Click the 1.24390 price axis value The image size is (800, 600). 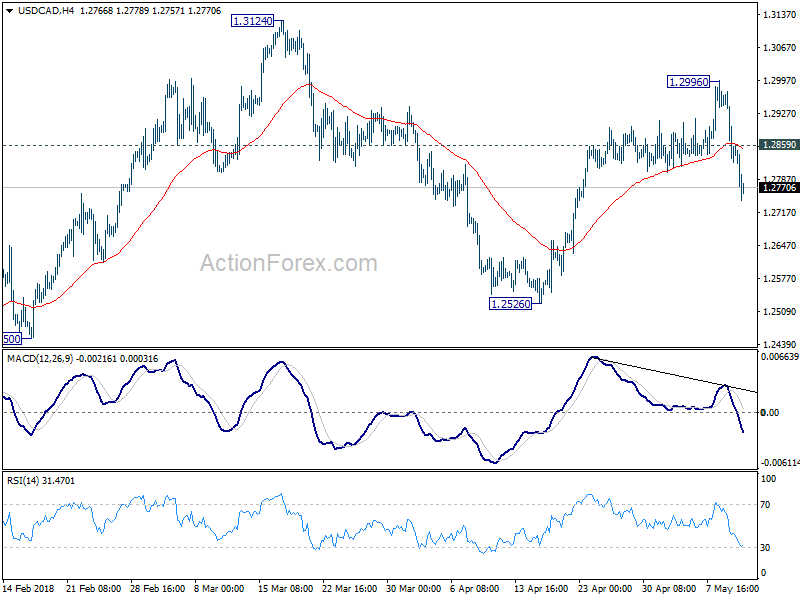(779, 344)
